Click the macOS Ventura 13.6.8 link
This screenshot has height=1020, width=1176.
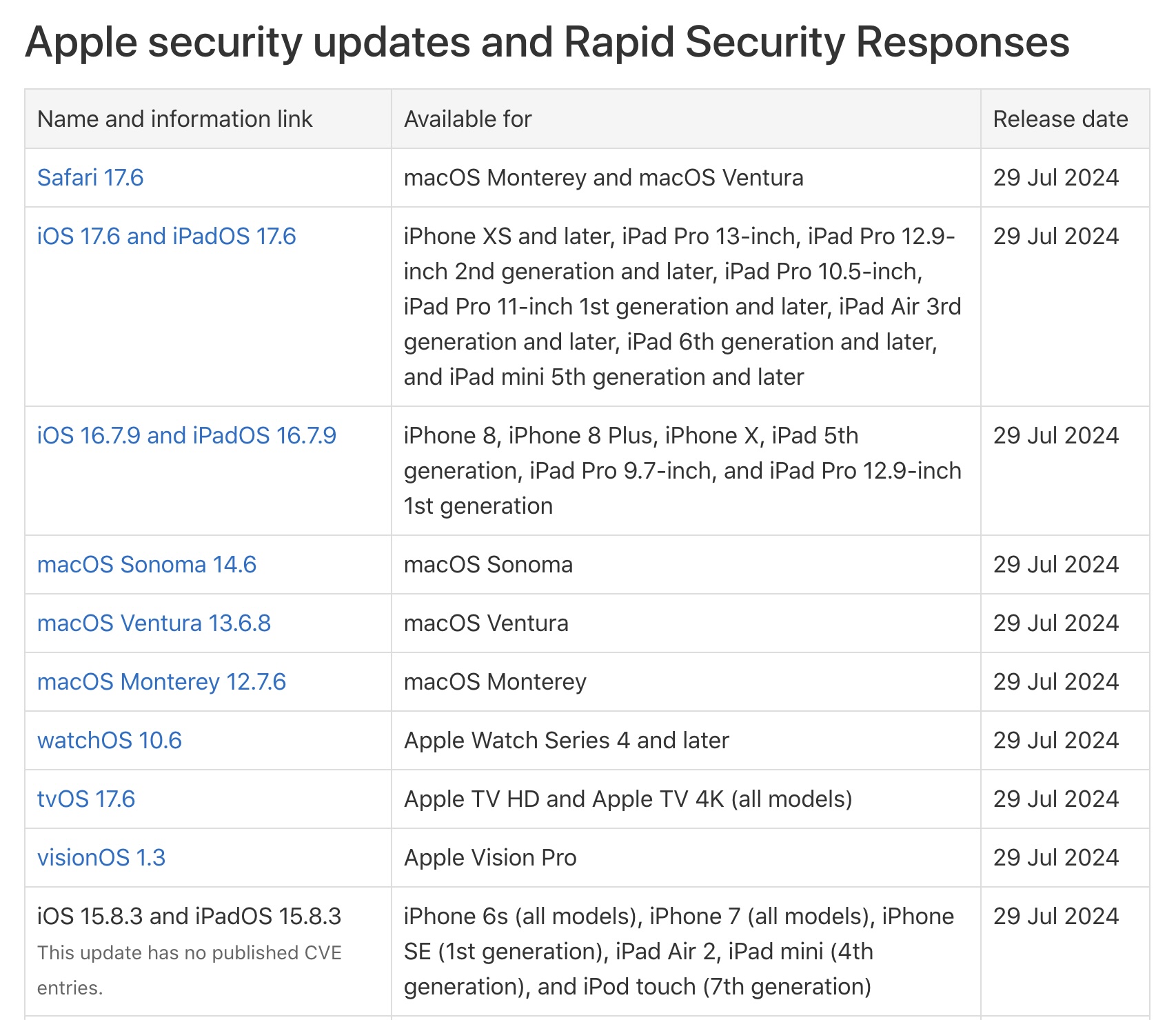pyautogui.click(x=154, y=623)
